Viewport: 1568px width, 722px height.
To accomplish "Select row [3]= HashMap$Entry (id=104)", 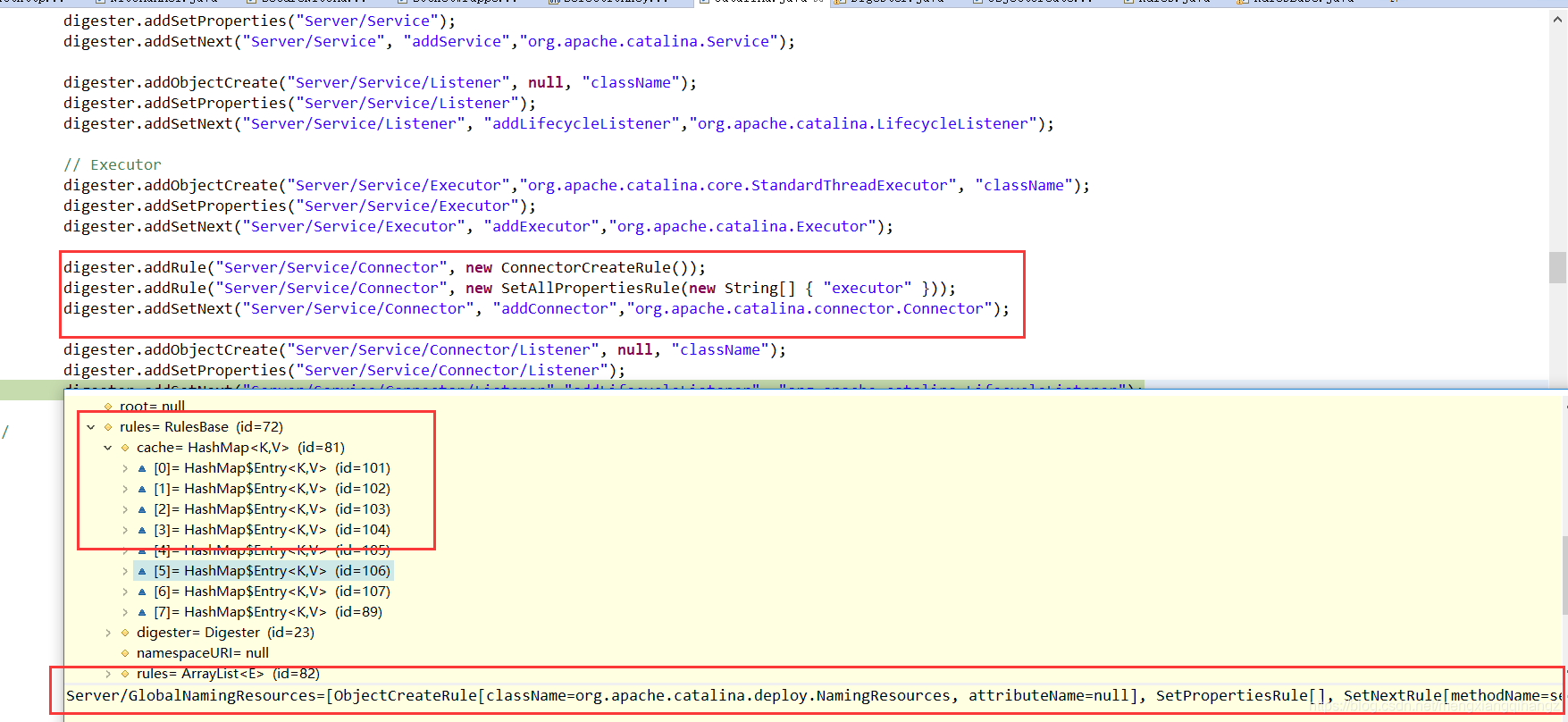I will [x=272, y=530].
